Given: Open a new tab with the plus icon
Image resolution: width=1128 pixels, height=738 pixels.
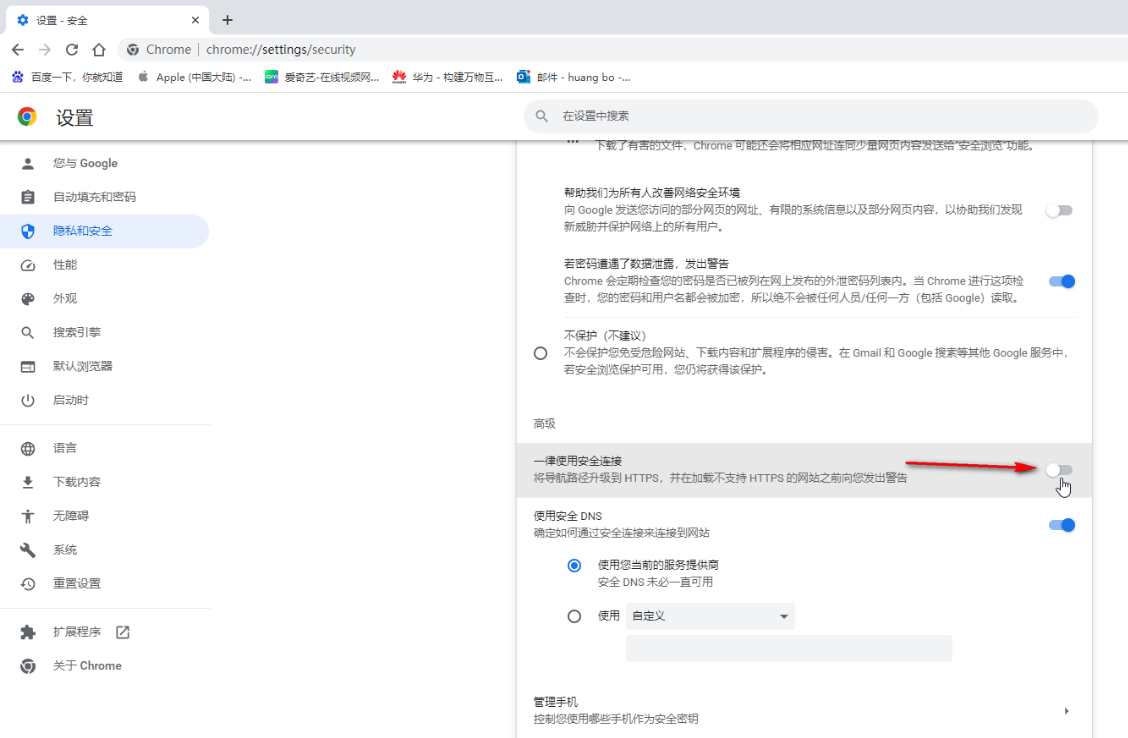Looking at the screenshot, I should (227, 20).
